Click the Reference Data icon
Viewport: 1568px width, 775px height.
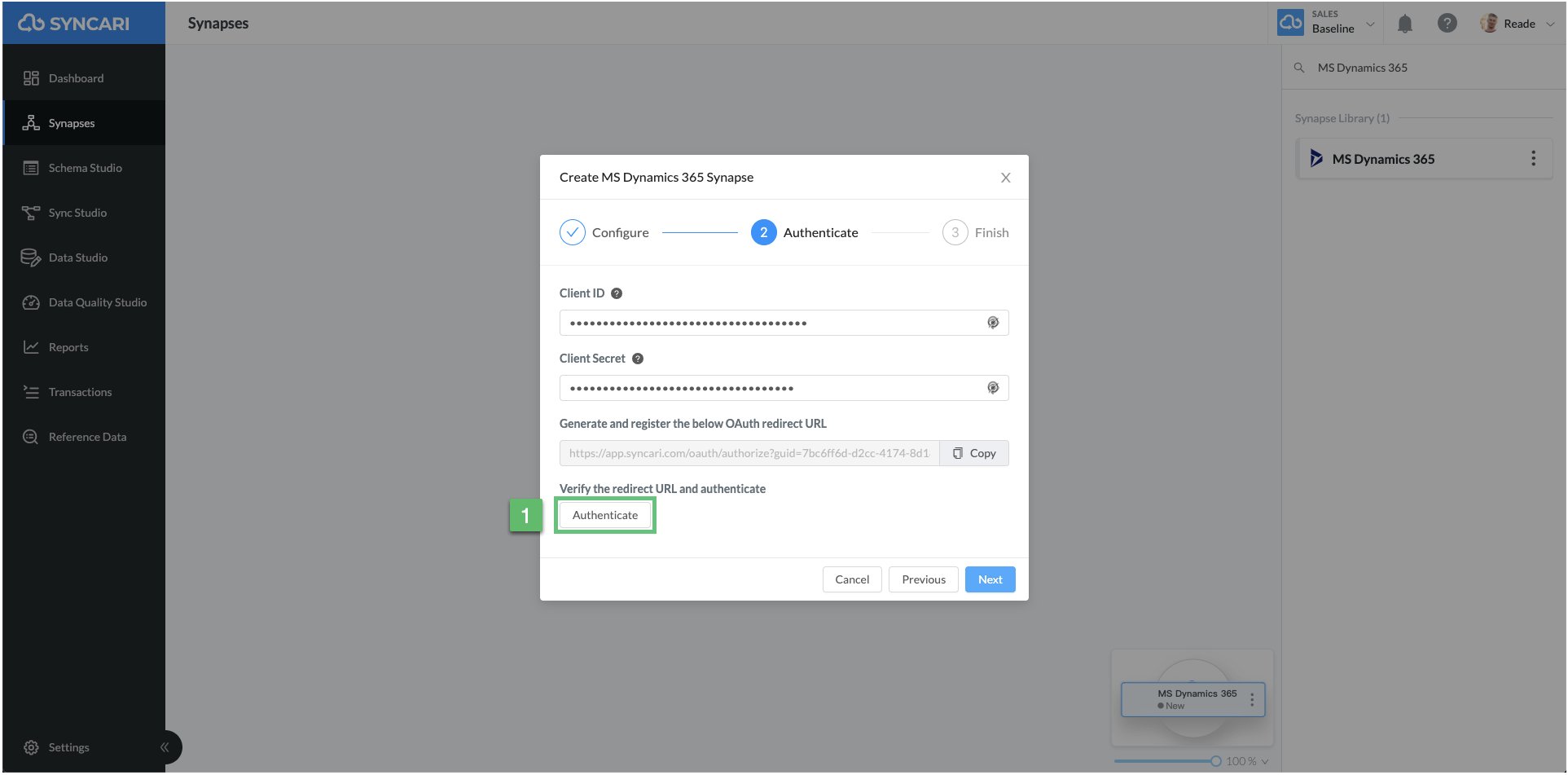tap(31, 437)
